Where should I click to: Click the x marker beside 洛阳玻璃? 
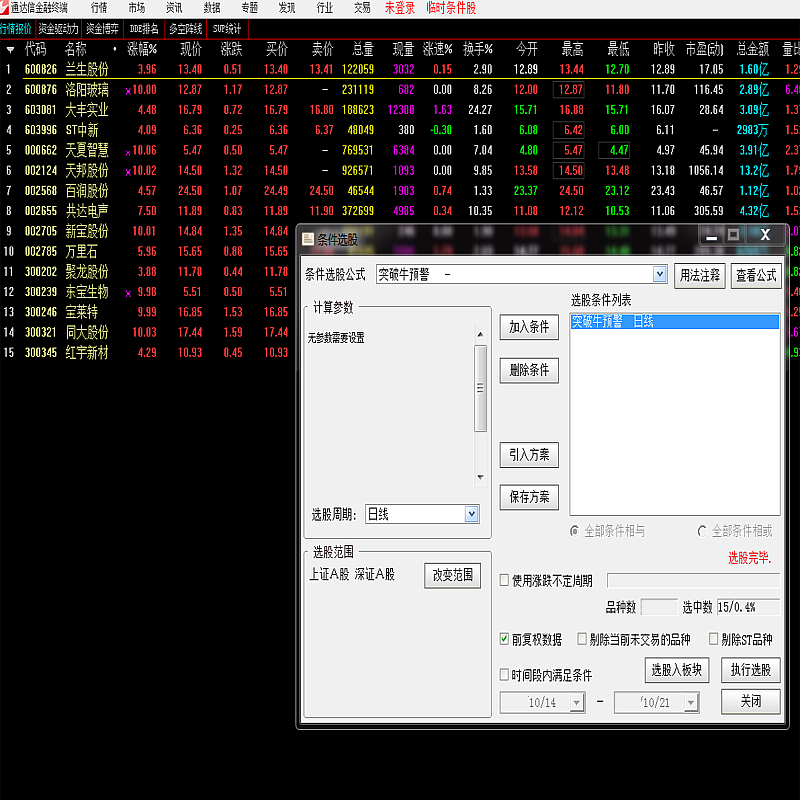(x=128, y=91)
